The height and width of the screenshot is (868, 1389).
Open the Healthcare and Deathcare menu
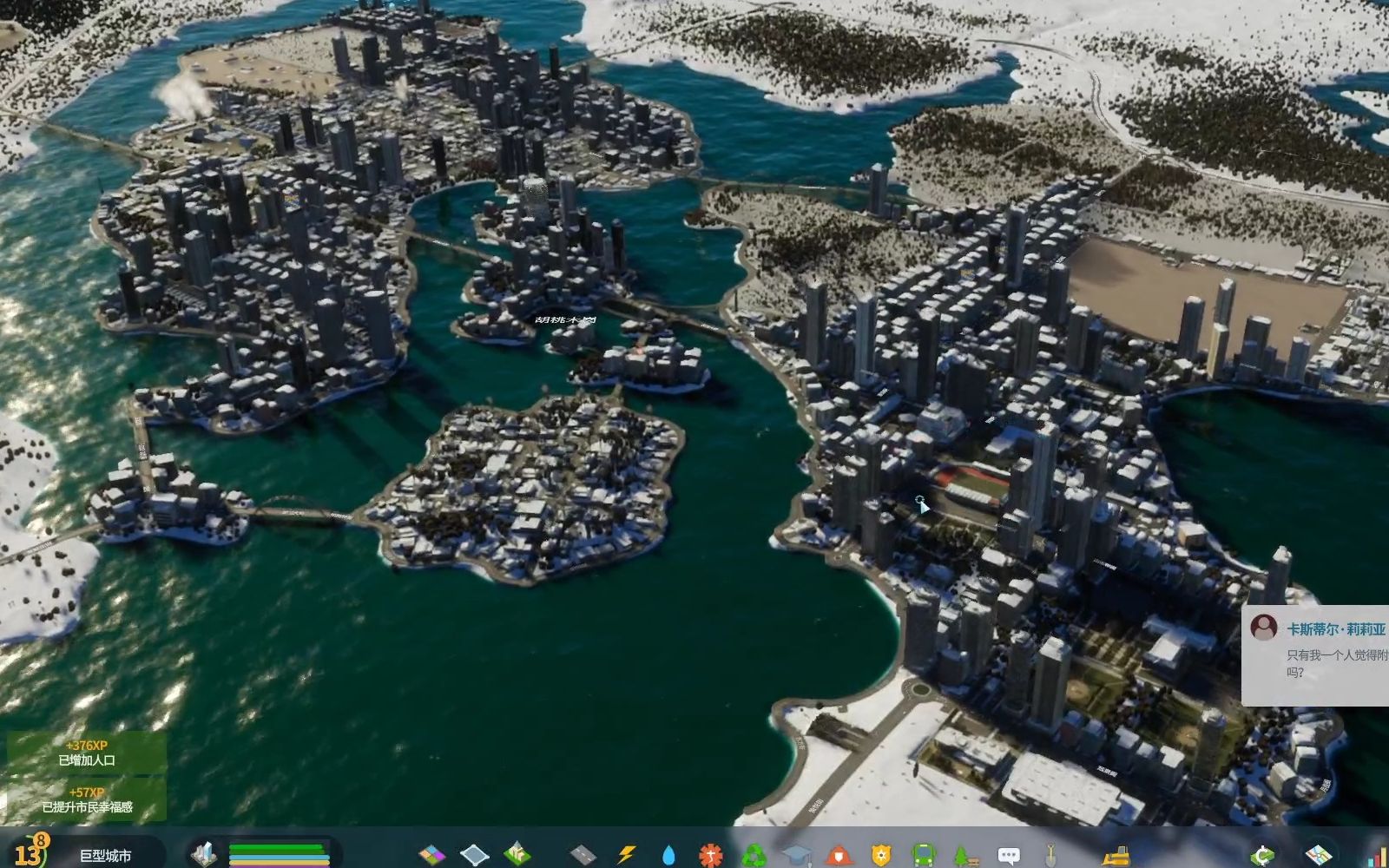tap(711, 854)
